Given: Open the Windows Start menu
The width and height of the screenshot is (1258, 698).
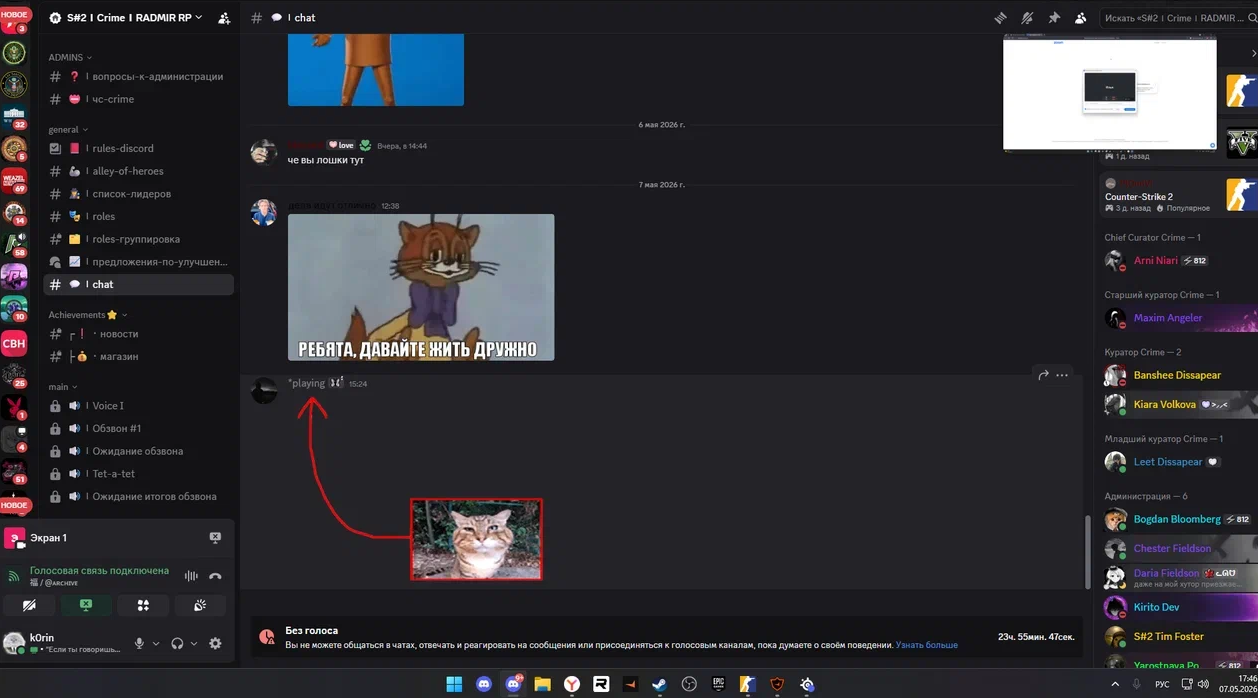Looking at the screenshot, I should [x=454, y=684].
